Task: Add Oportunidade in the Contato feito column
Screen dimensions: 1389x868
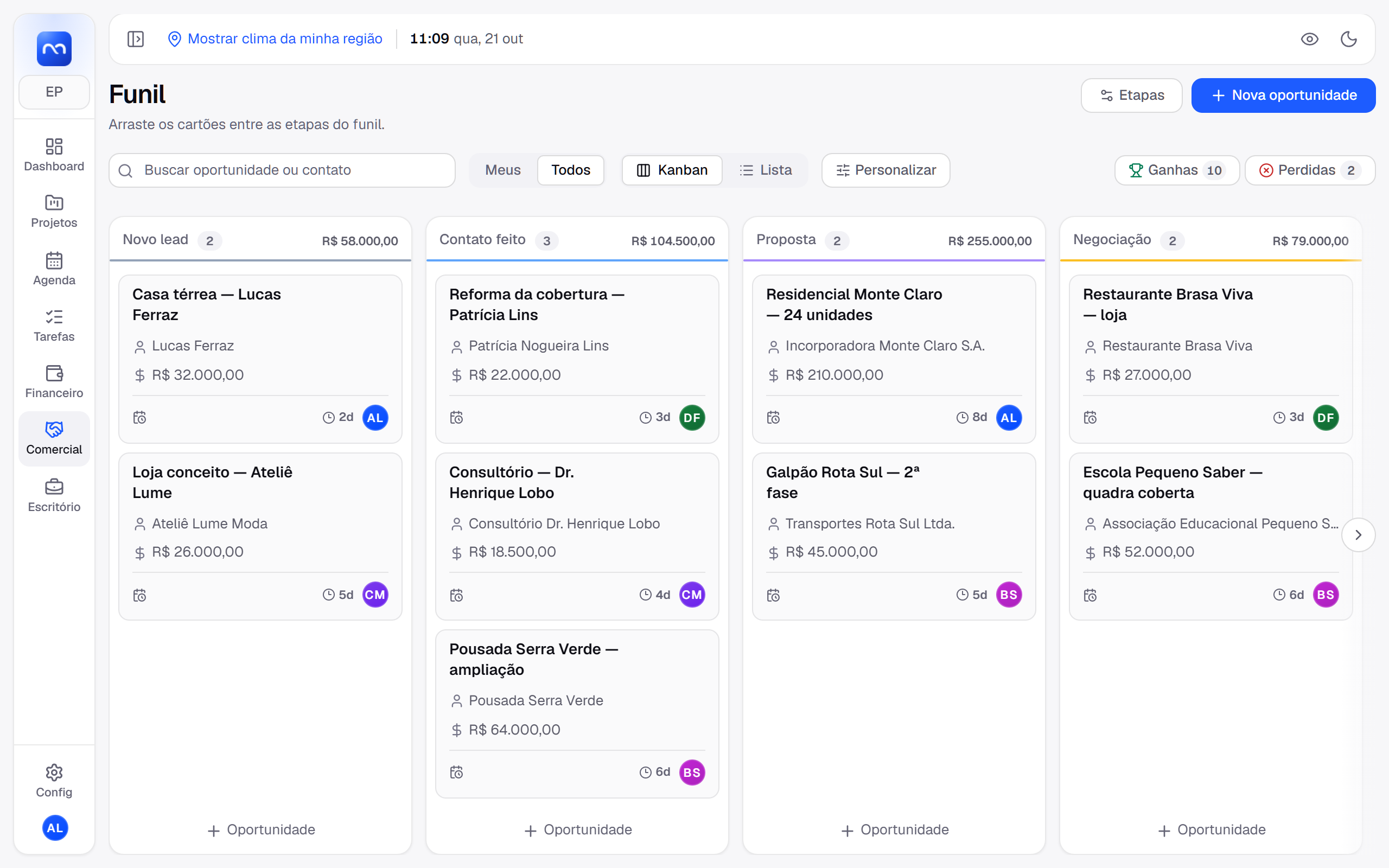Action: pos(577,829)
